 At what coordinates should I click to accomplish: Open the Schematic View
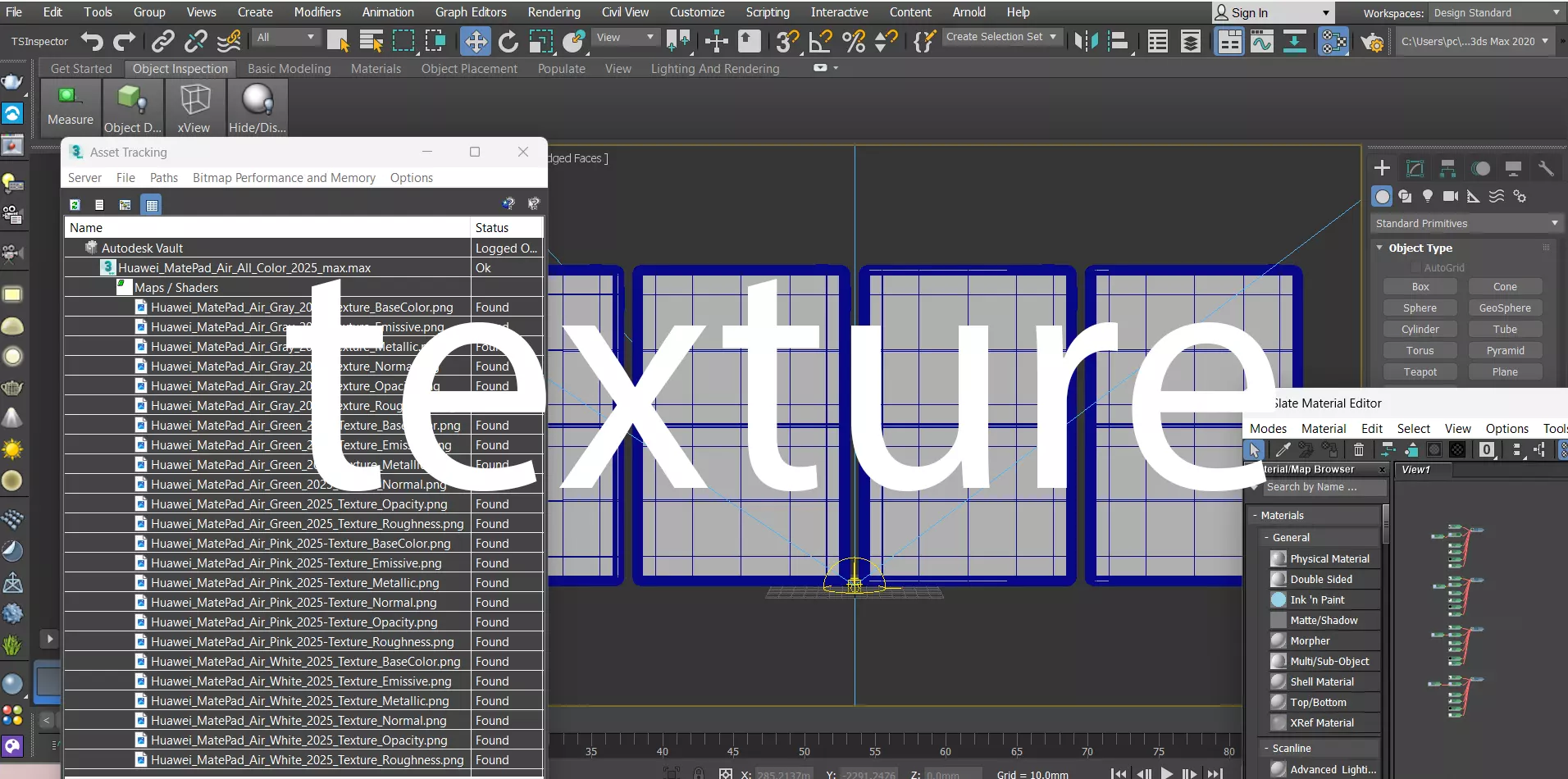pos(1295,41)
